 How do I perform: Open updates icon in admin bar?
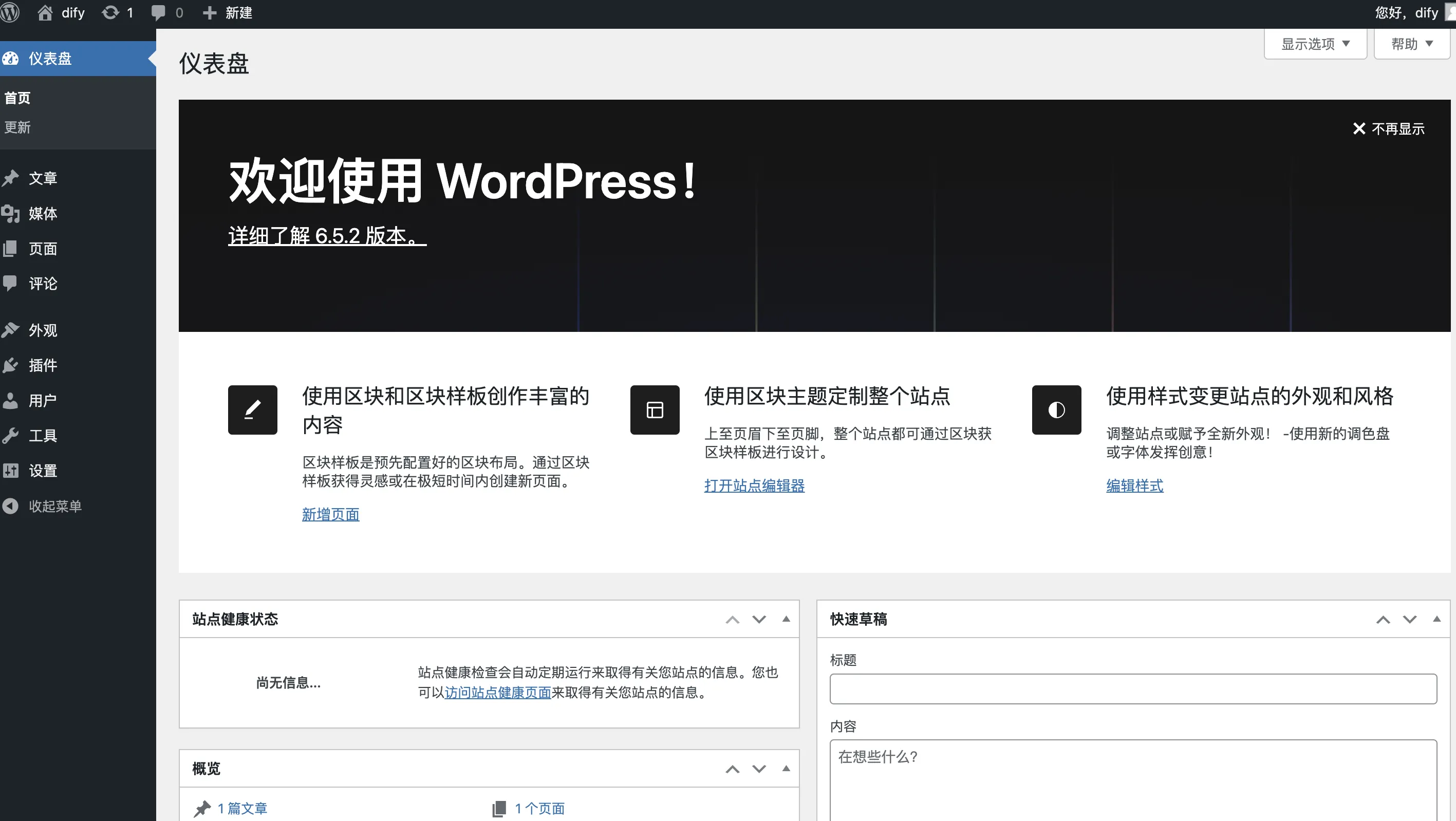tap(110, 12)
